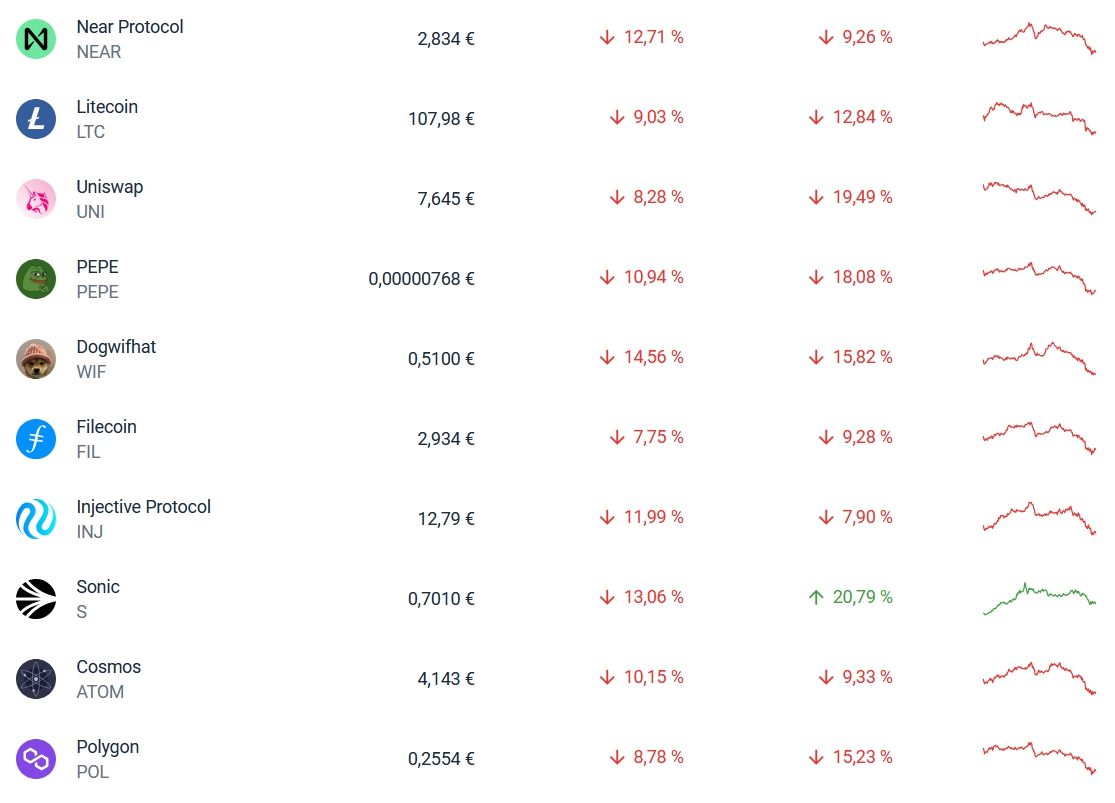The height and width of the screenshot is (803, 1115).
Task: View the Sonic green price chart
Action: pos(1039,596)
